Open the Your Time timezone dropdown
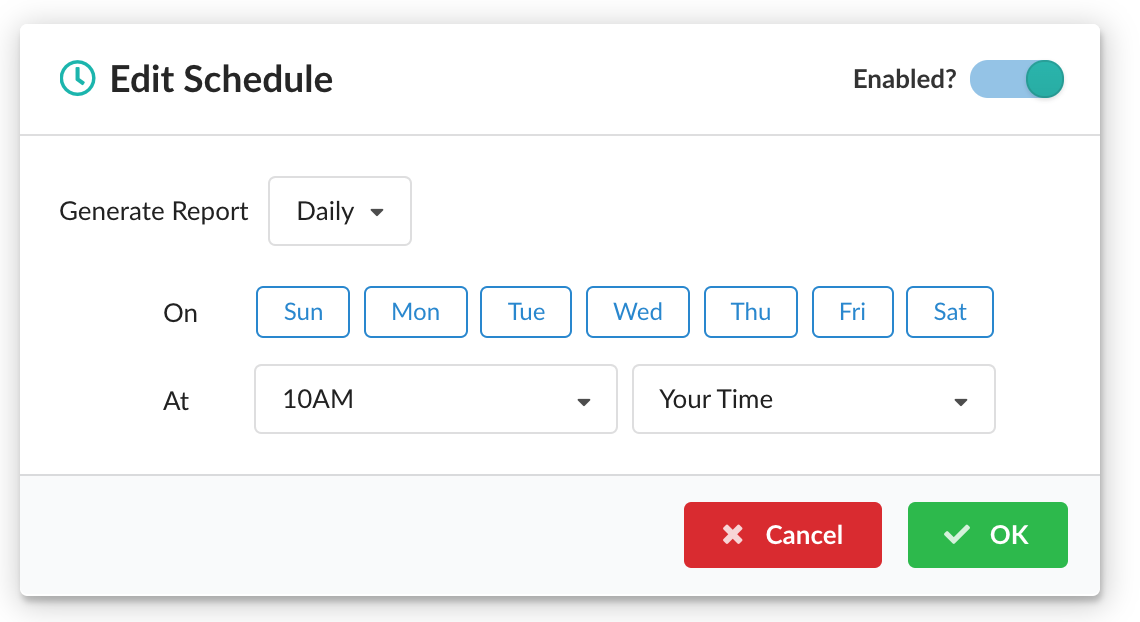The width and height of the screenshot is (1140, 622). (813, 399)
